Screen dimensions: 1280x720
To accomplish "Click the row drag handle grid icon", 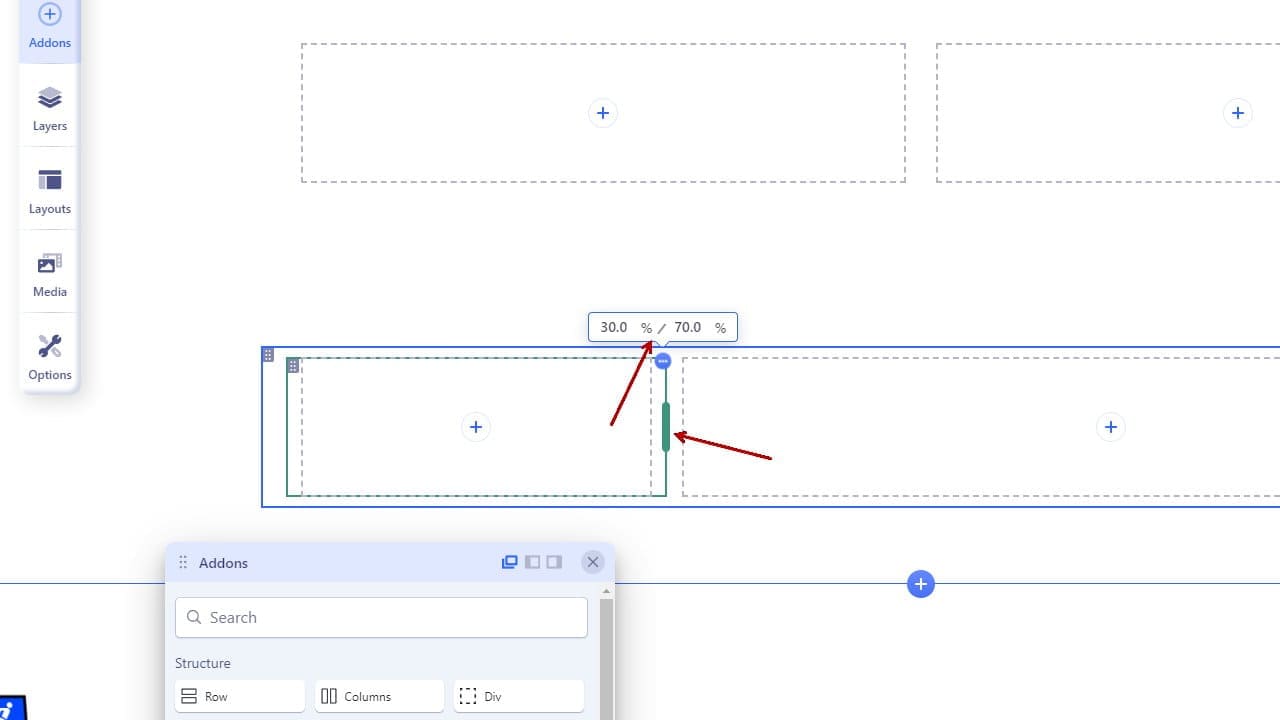I will [x=268, y=355].
